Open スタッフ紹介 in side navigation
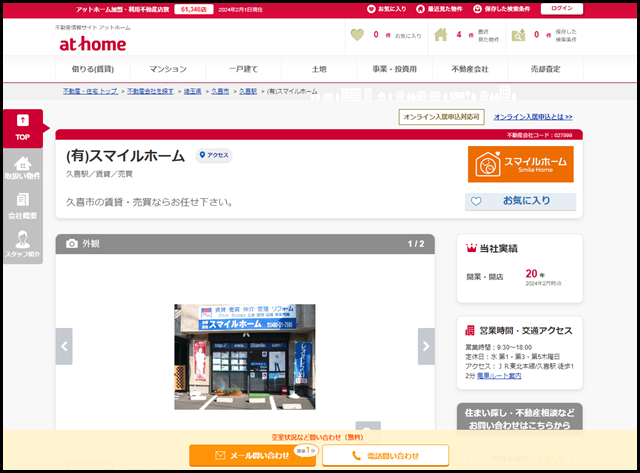640x473 pixels. pos(23,244)
